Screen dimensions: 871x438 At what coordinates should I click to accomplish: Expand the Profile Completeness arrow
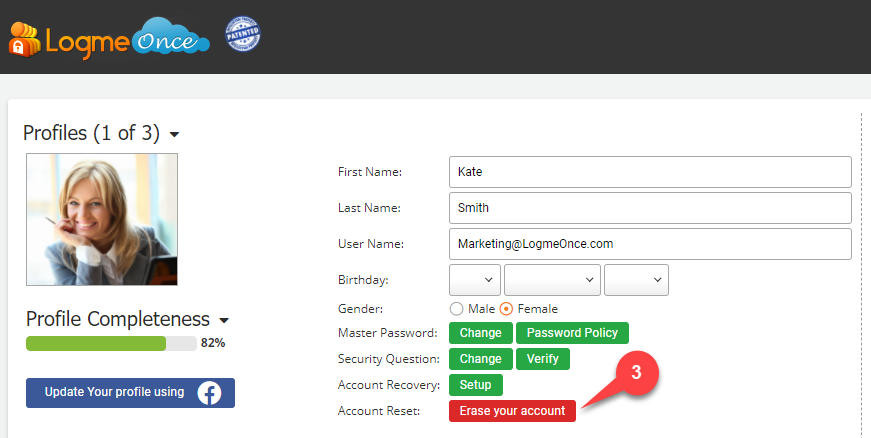pos(224,320)
